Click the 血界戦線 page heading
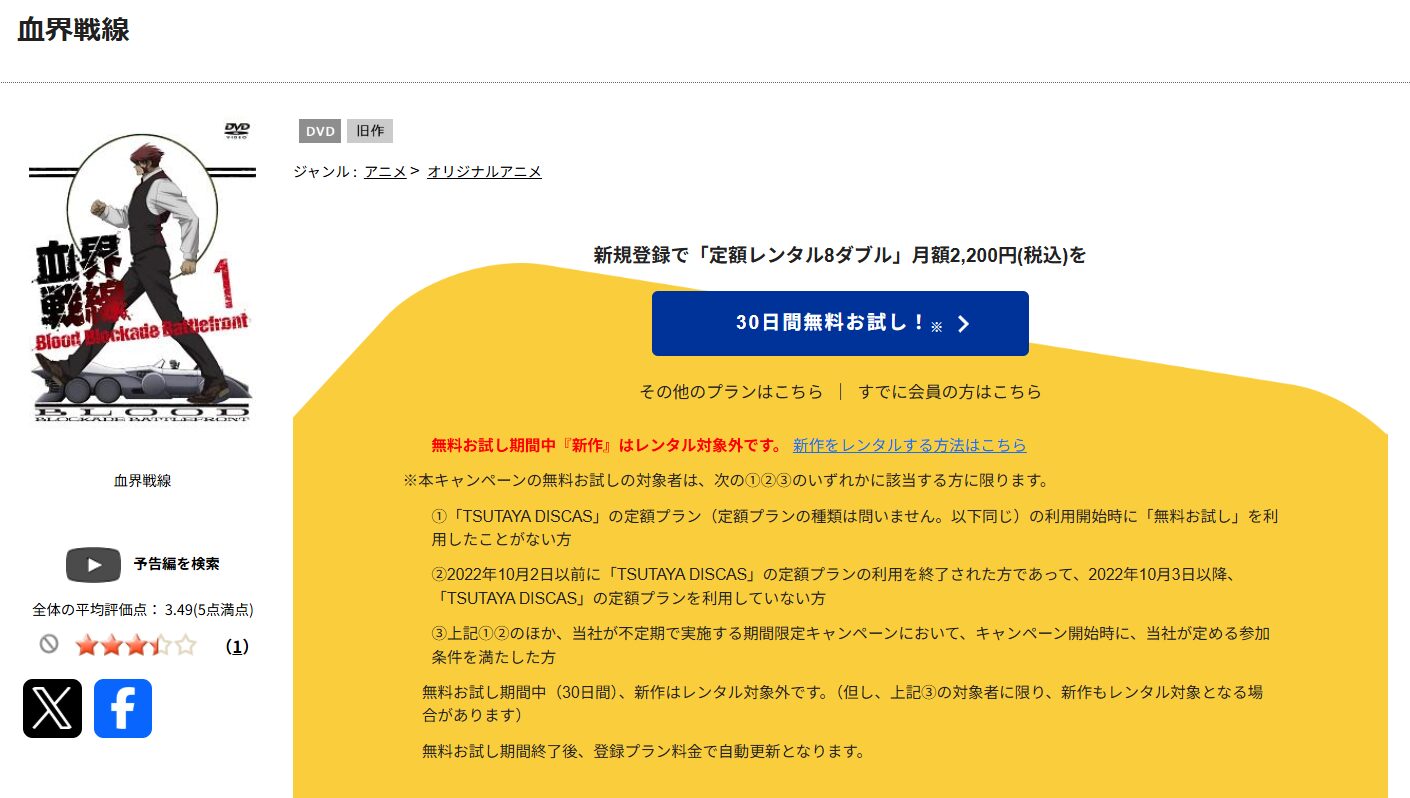Image resolution: width=1410 pixels, height=798 pixels. click(73, 30)
